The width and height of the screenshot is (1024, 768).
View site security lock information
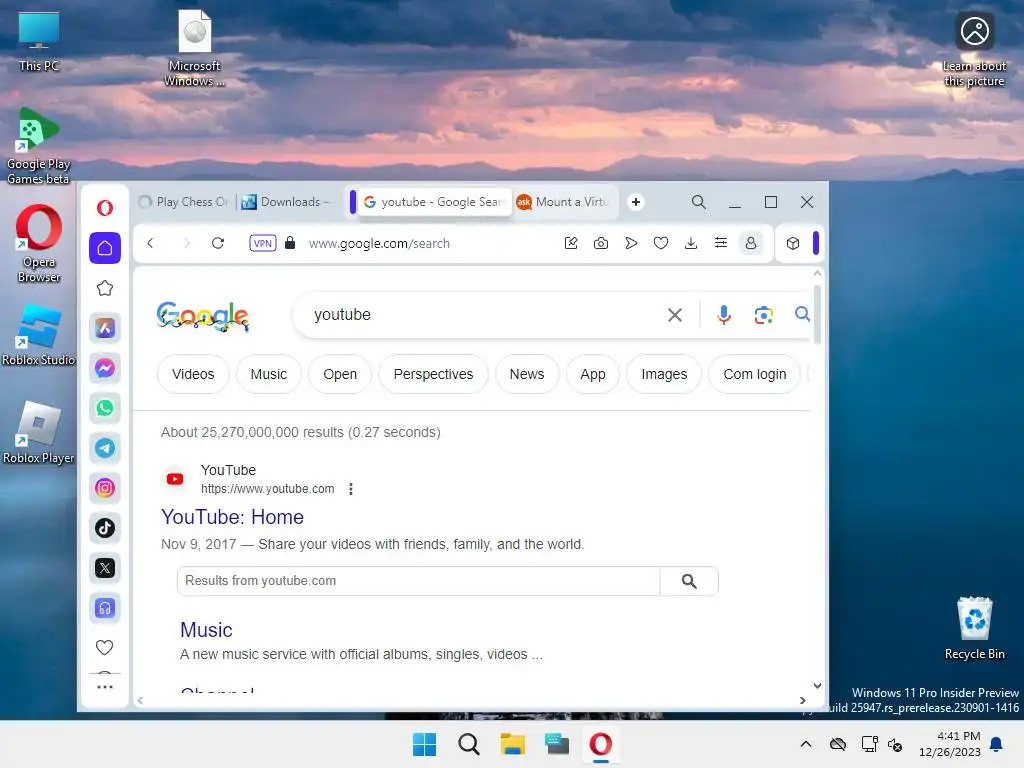coord(290,243)
